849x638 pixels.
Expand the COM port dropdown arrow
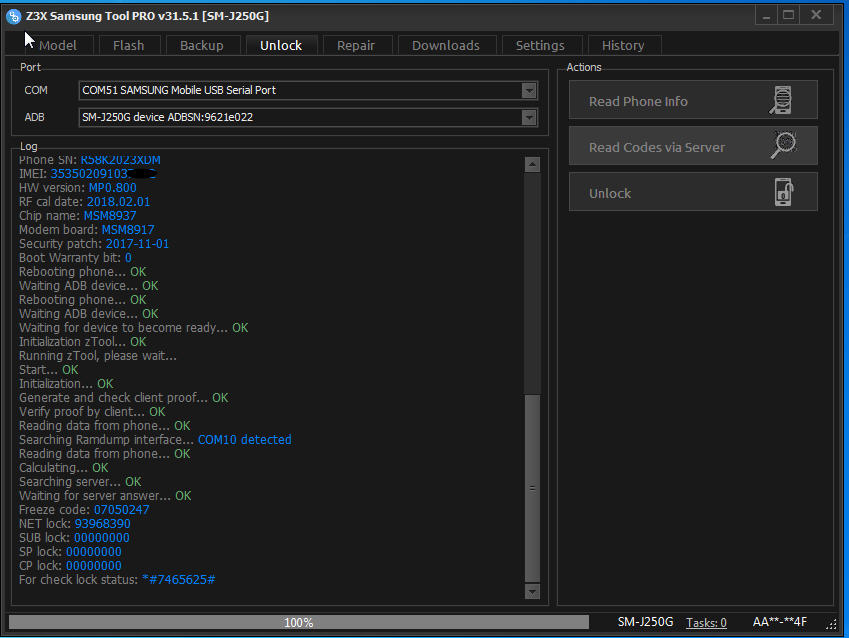(529, 90)
